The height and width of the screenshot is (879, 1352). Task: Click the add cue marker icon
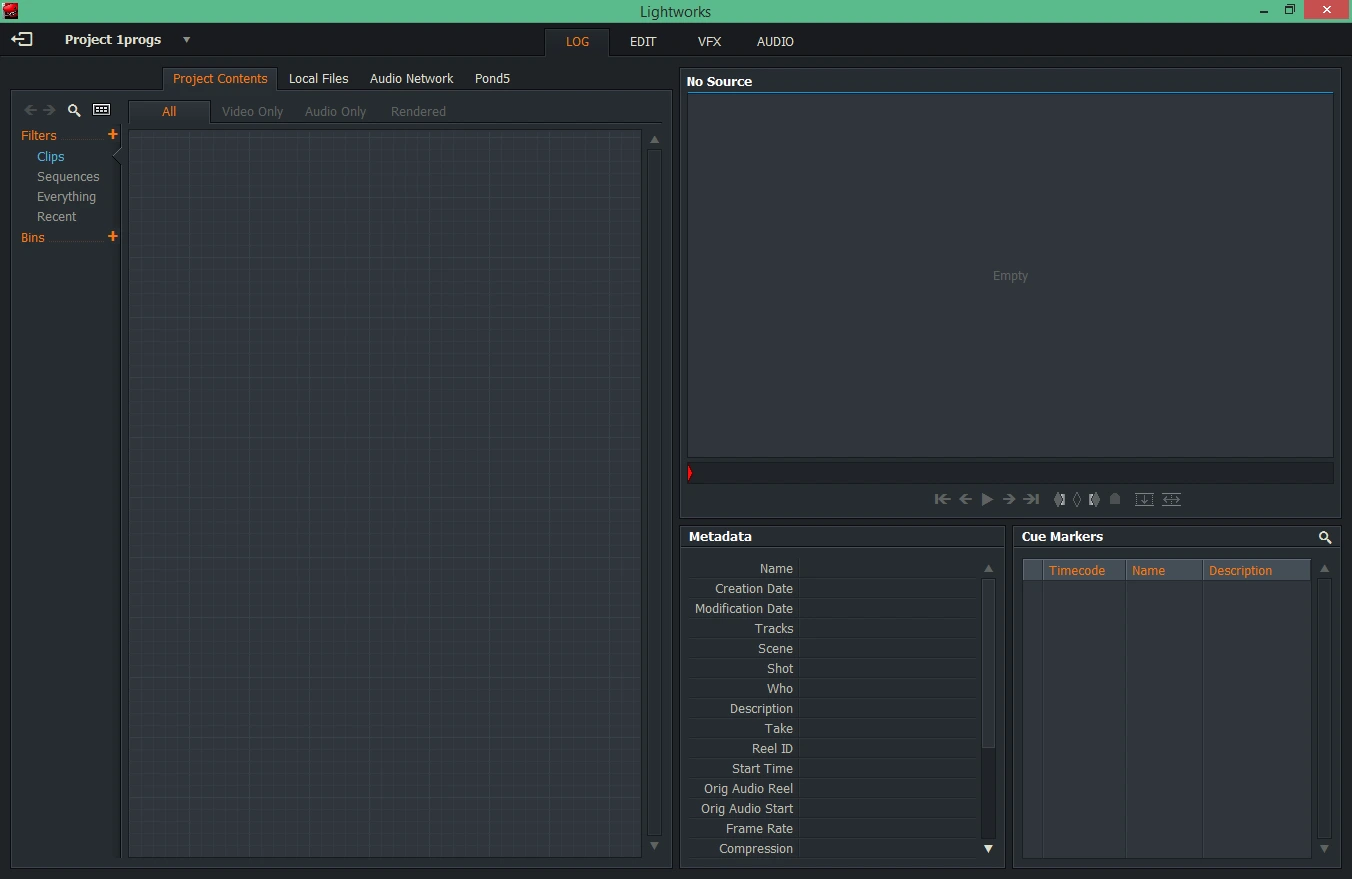pos(1115,499)
